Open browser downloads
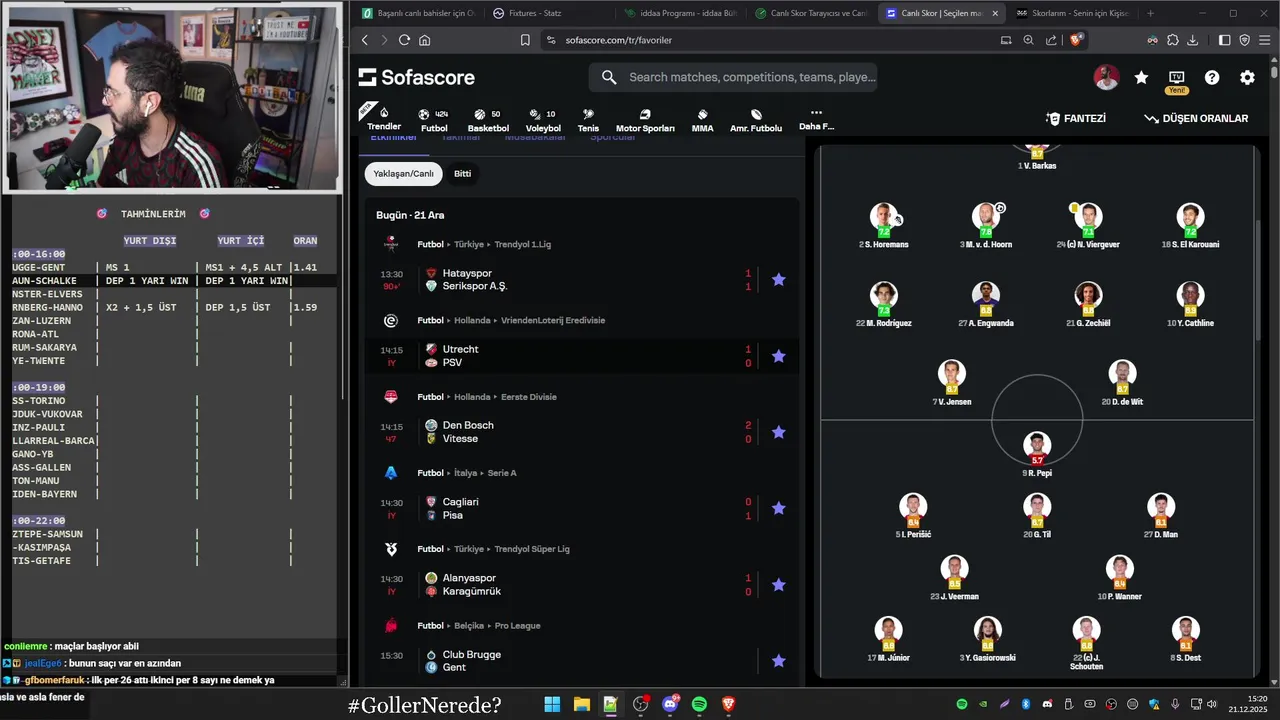Viewport: 1280px width, 720px height. [1194, 40]
